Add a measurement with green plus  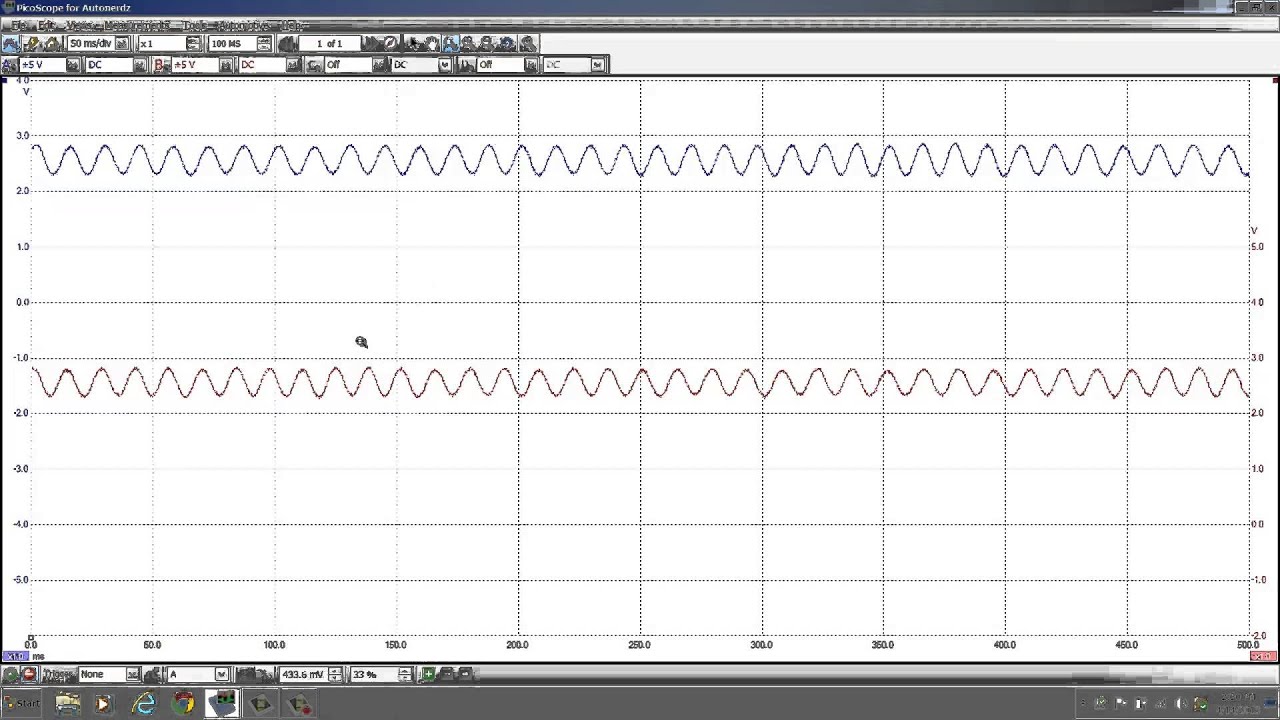click(428, 675)
